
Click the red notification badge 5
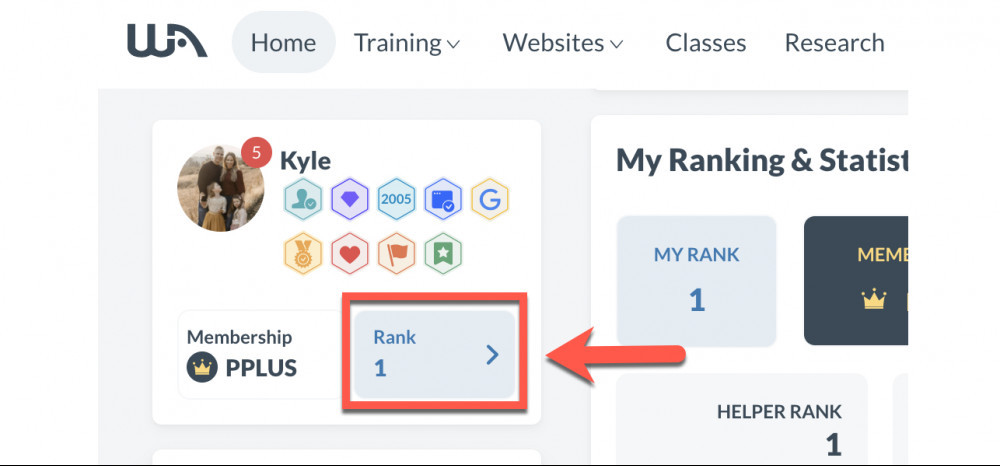256,153
